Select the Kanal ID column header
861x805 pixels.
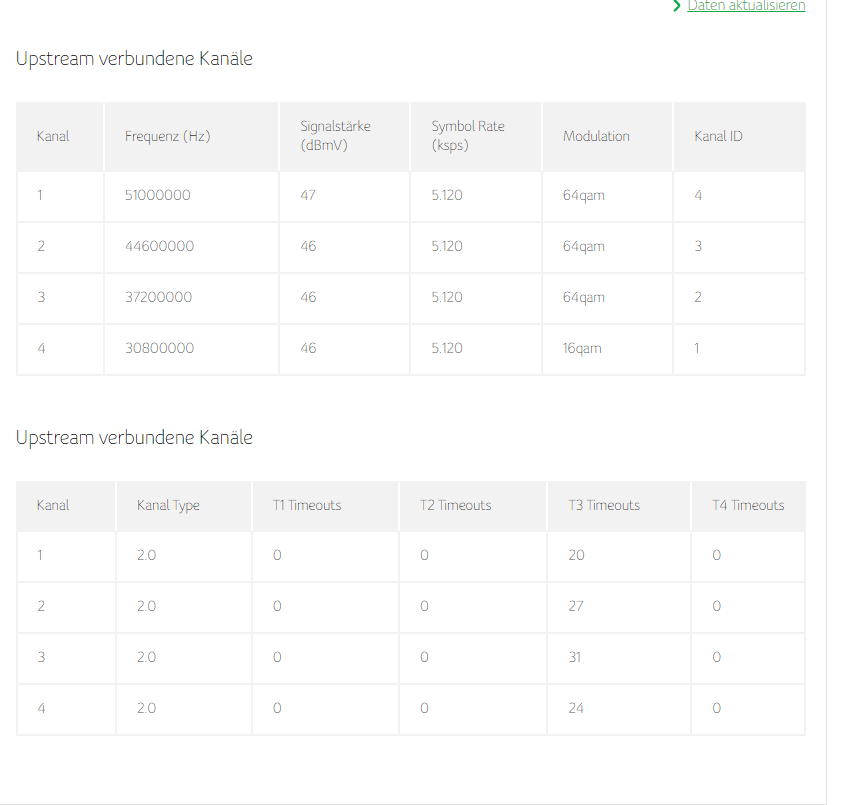click(718, 136)
